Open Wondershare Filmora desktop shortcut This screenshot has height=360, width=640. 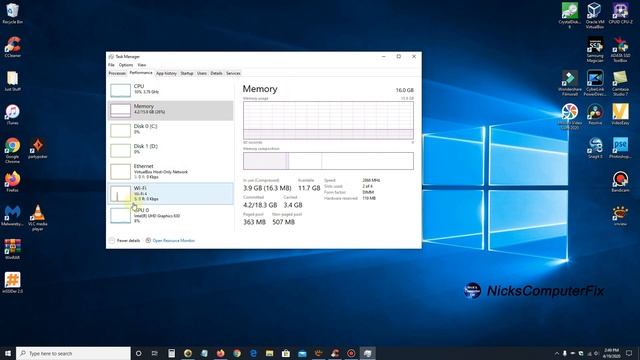(569, 83)
